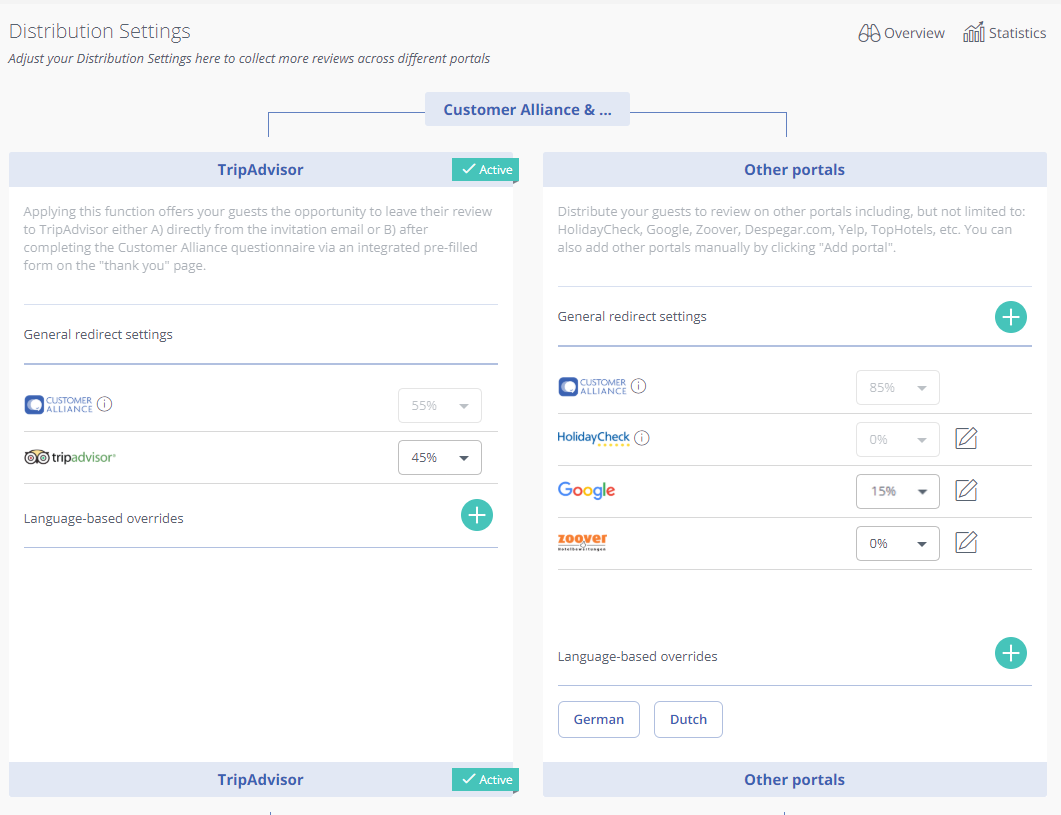1061x815 pixels.
Task: Click the Distribution Settings page title
Action: point(99,31)
